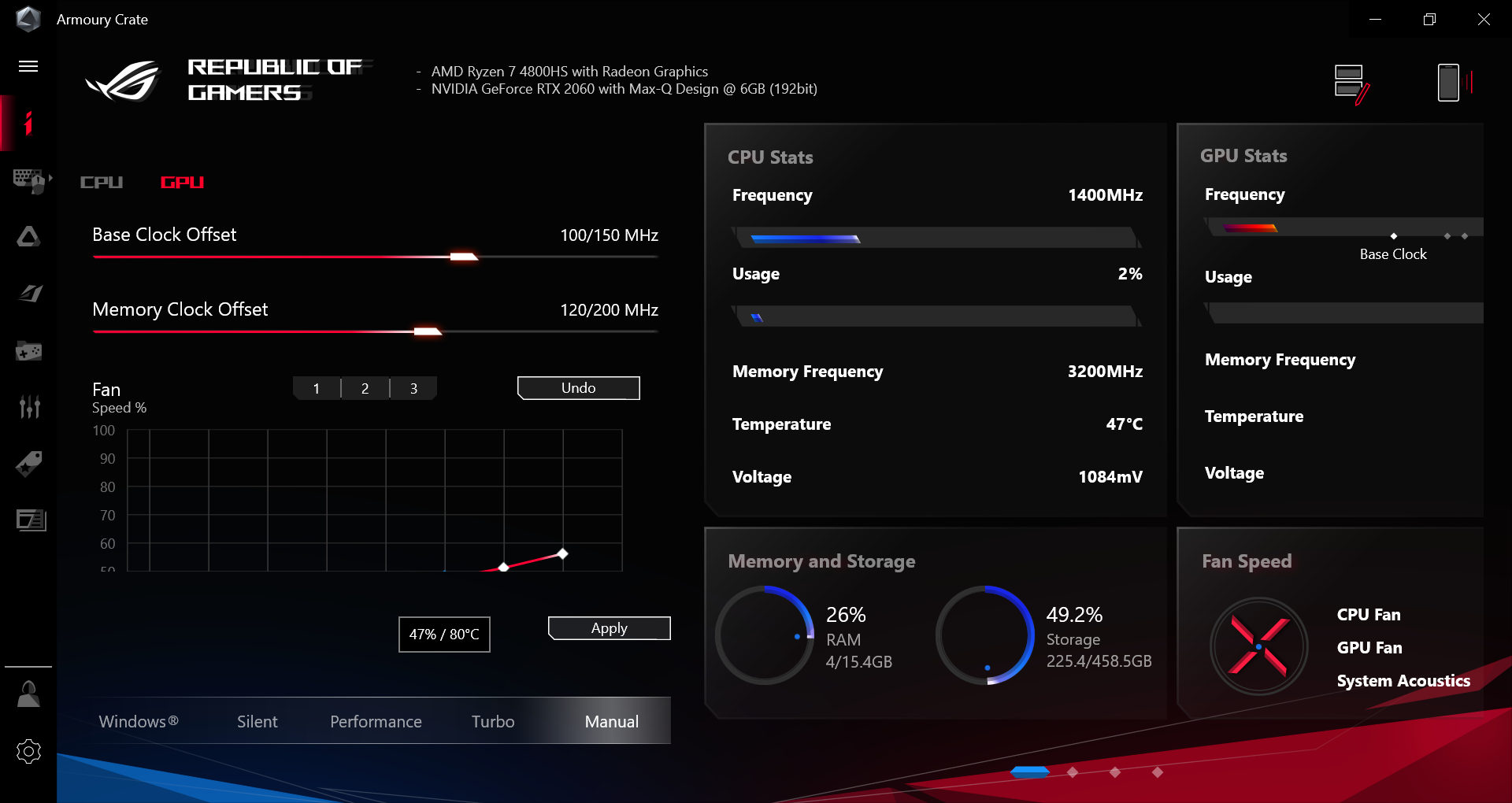Click the Apply button

609,628
